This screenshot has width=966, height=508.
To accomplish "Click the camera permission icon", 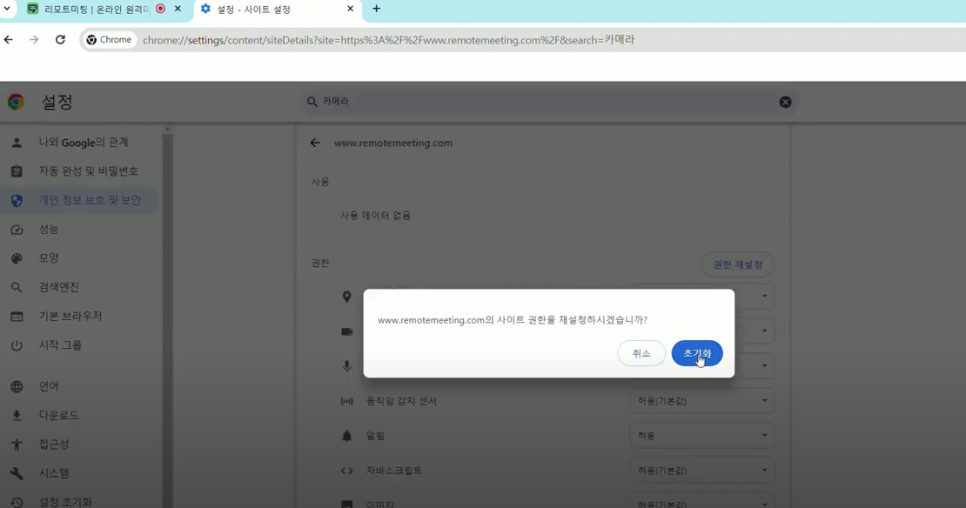I will (347, 331).
